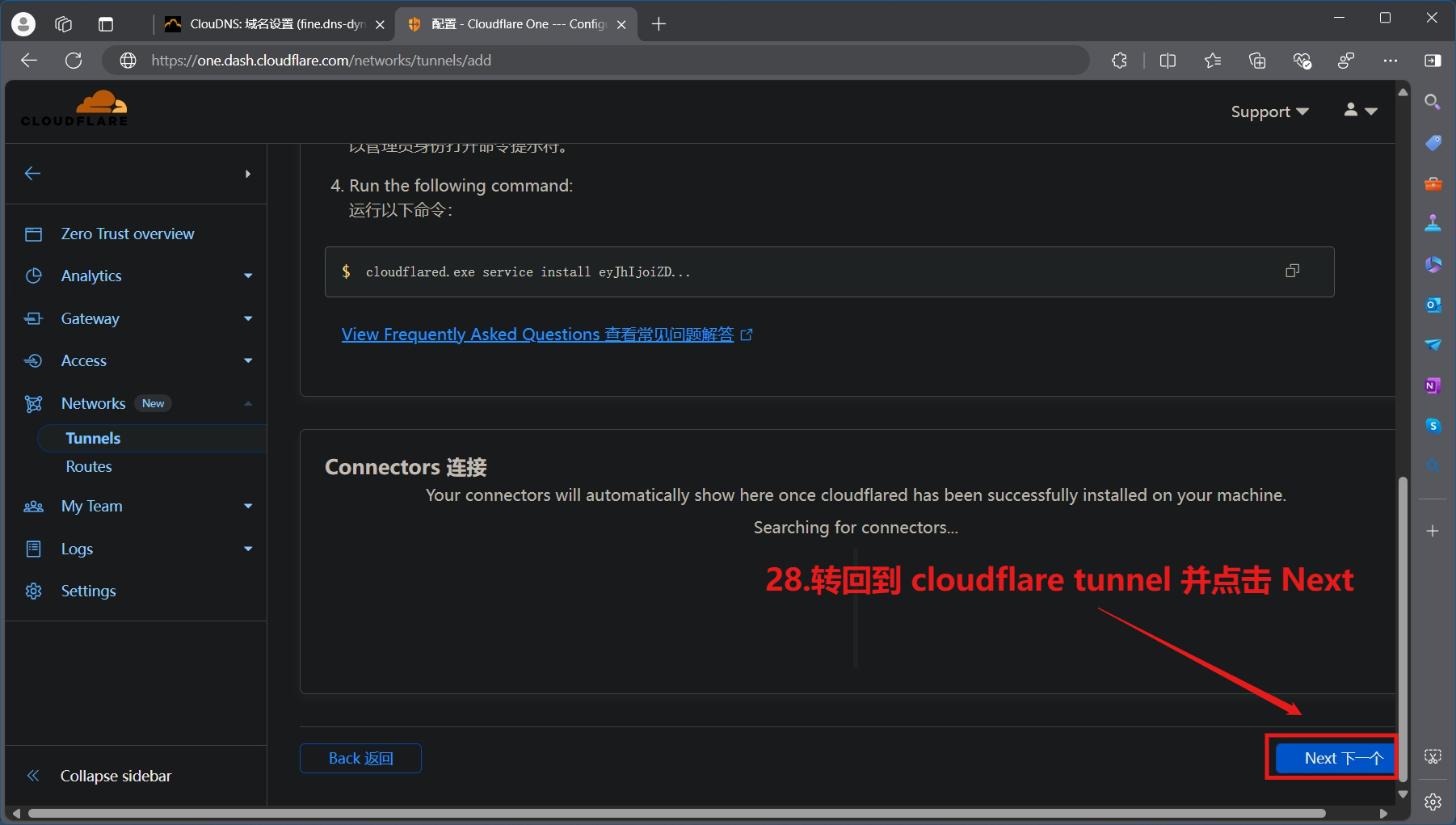1456x825 pixels.
Task: Click the horizontal page scrollbar
Action: click(x=677, y=813)
